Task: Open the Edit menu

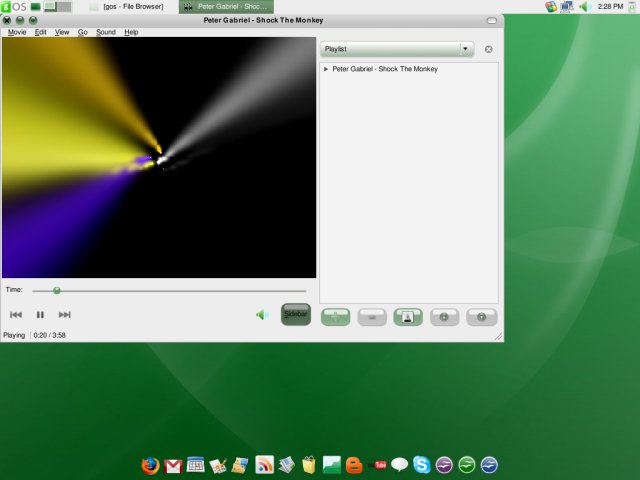Action: [40, 32]
